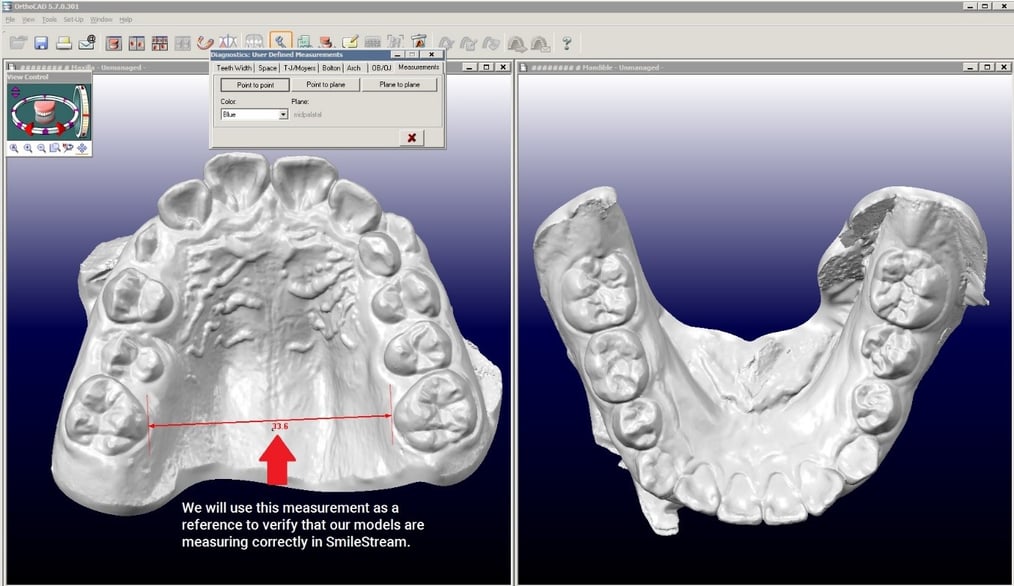This screenshot has height=586, width=1014.
Task: Click the pan tool in View Control panel
Action: point(82,147)
